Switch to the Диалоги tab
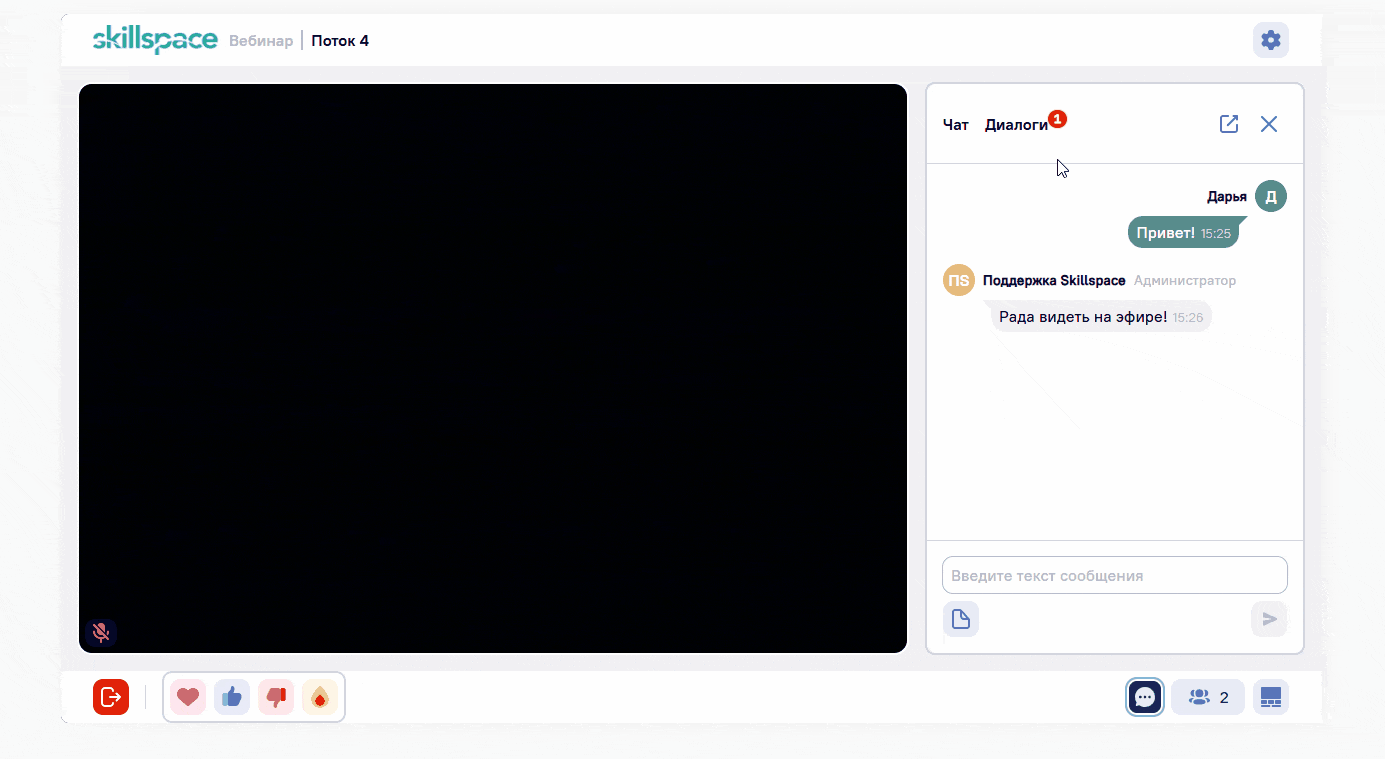 1016,125
